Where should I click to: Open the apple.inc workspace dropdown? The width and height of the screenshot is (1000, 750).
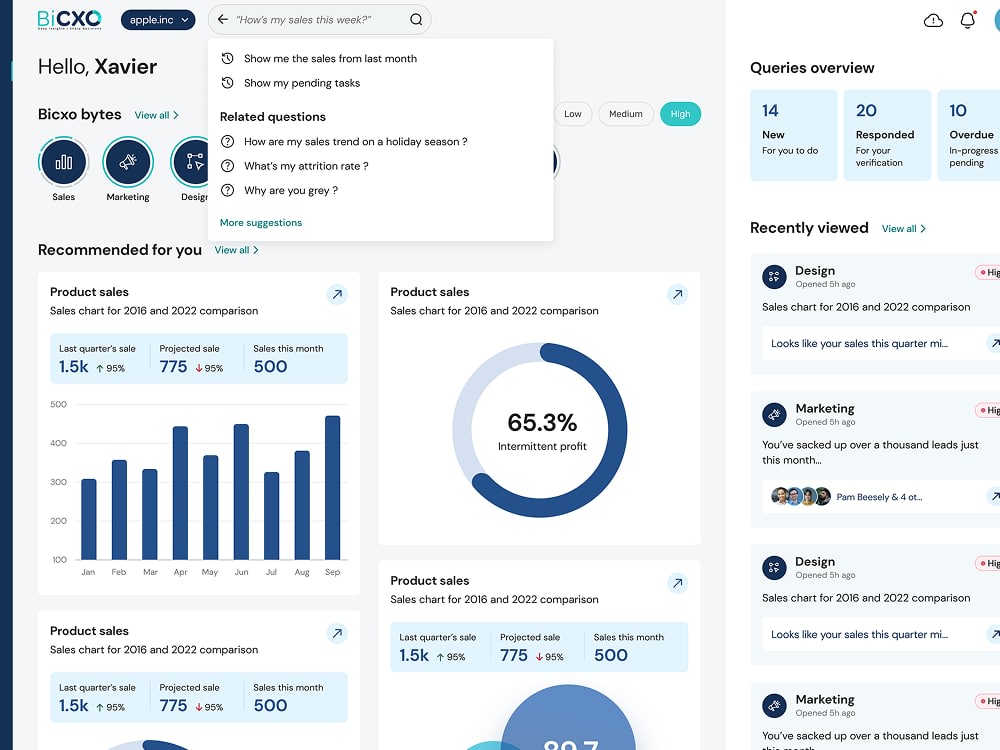[x=158, y=19]
